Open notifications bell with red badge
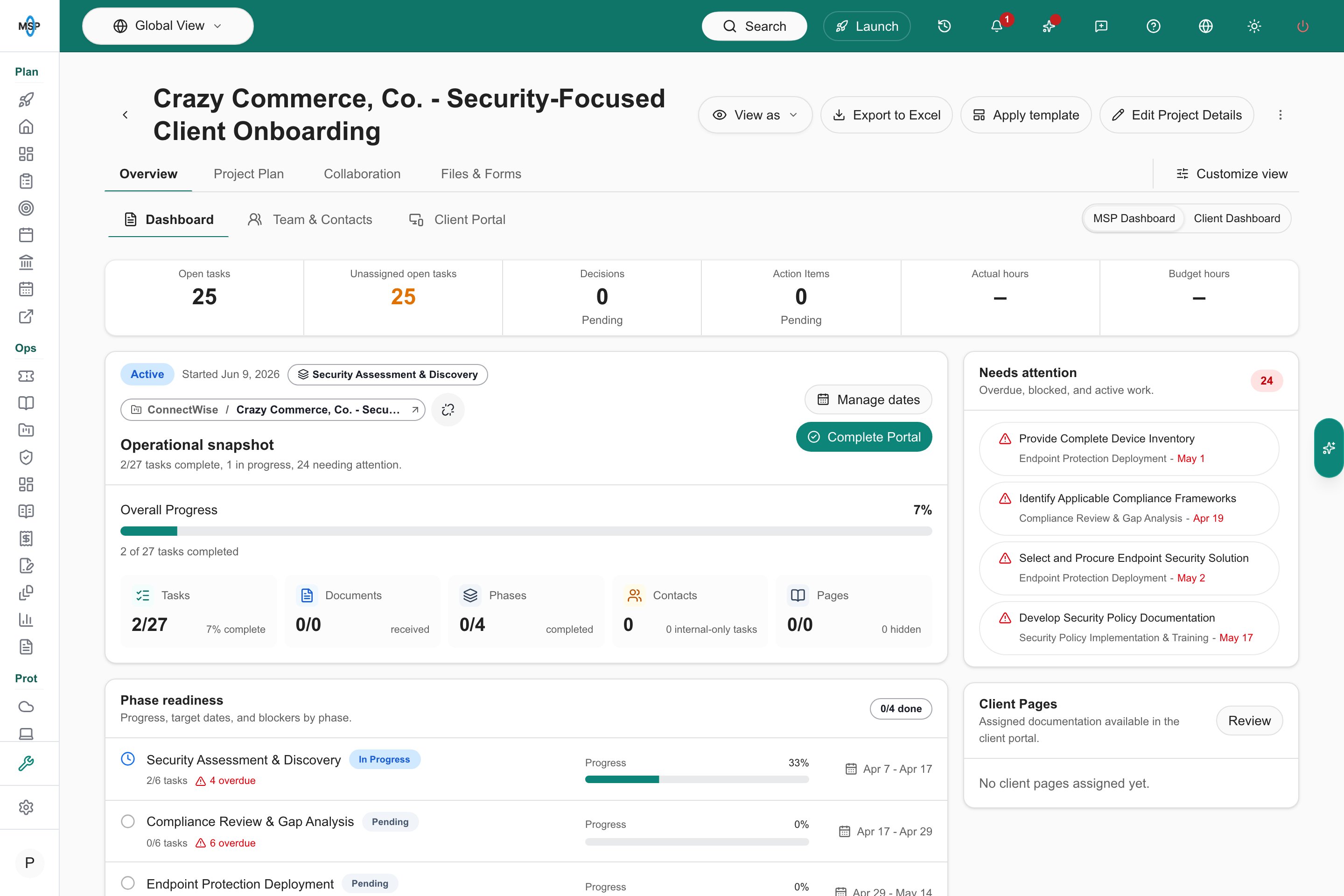 pyautogui.click(x=997, y=26)
